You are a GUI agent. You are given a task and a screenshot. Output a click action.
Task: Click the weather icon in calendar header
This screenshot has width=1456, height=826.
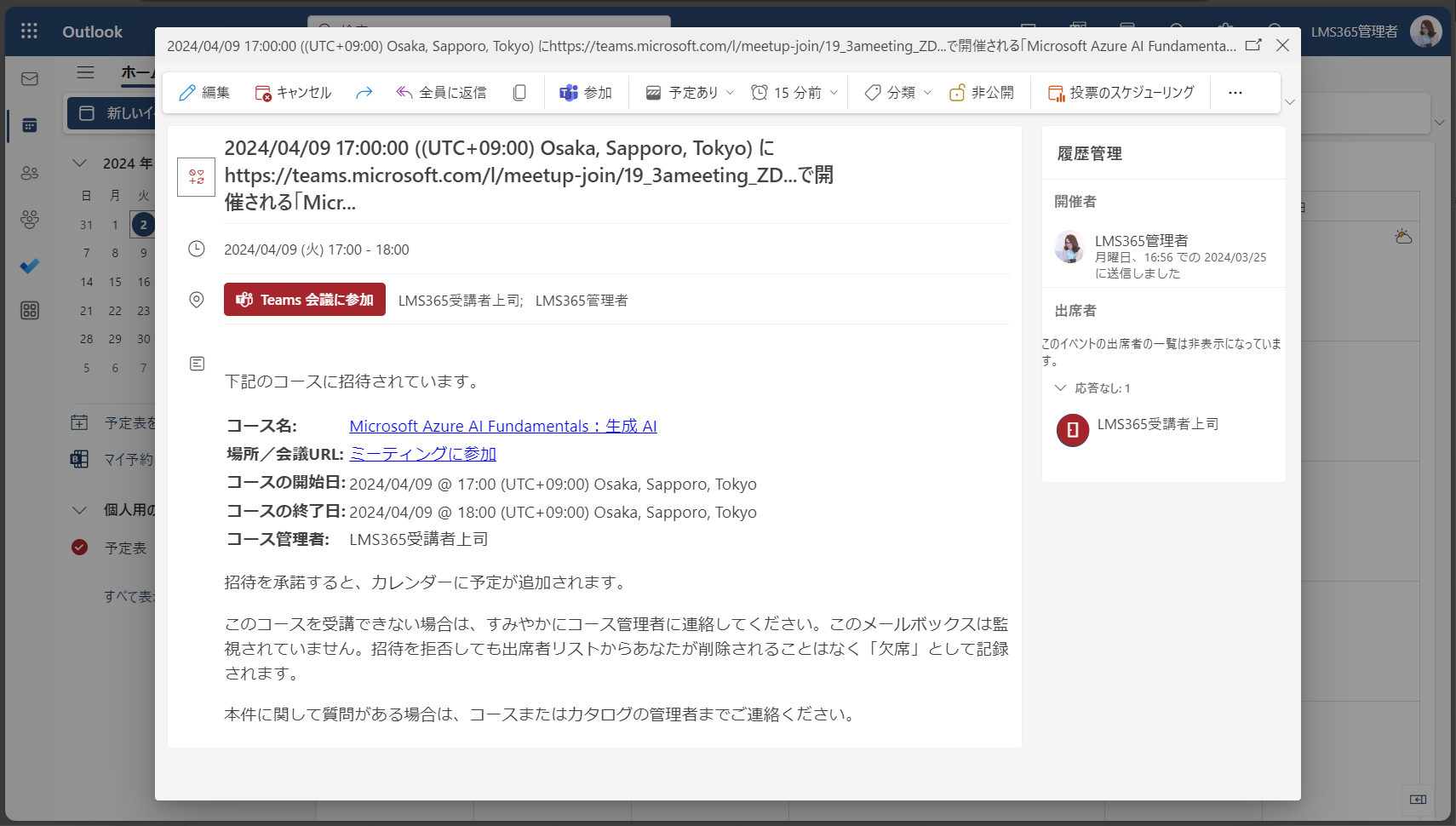pos(1403,236)
